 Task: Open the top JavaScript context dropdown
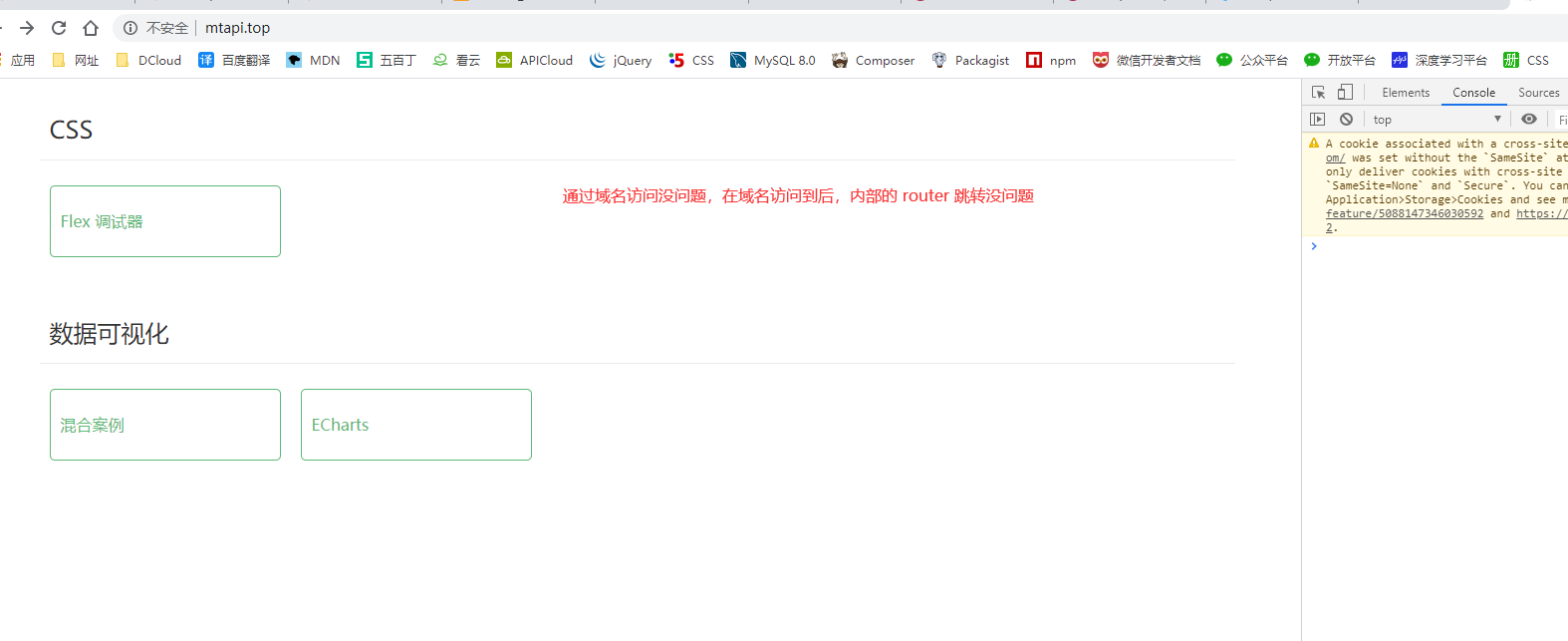pos(1437,119)
